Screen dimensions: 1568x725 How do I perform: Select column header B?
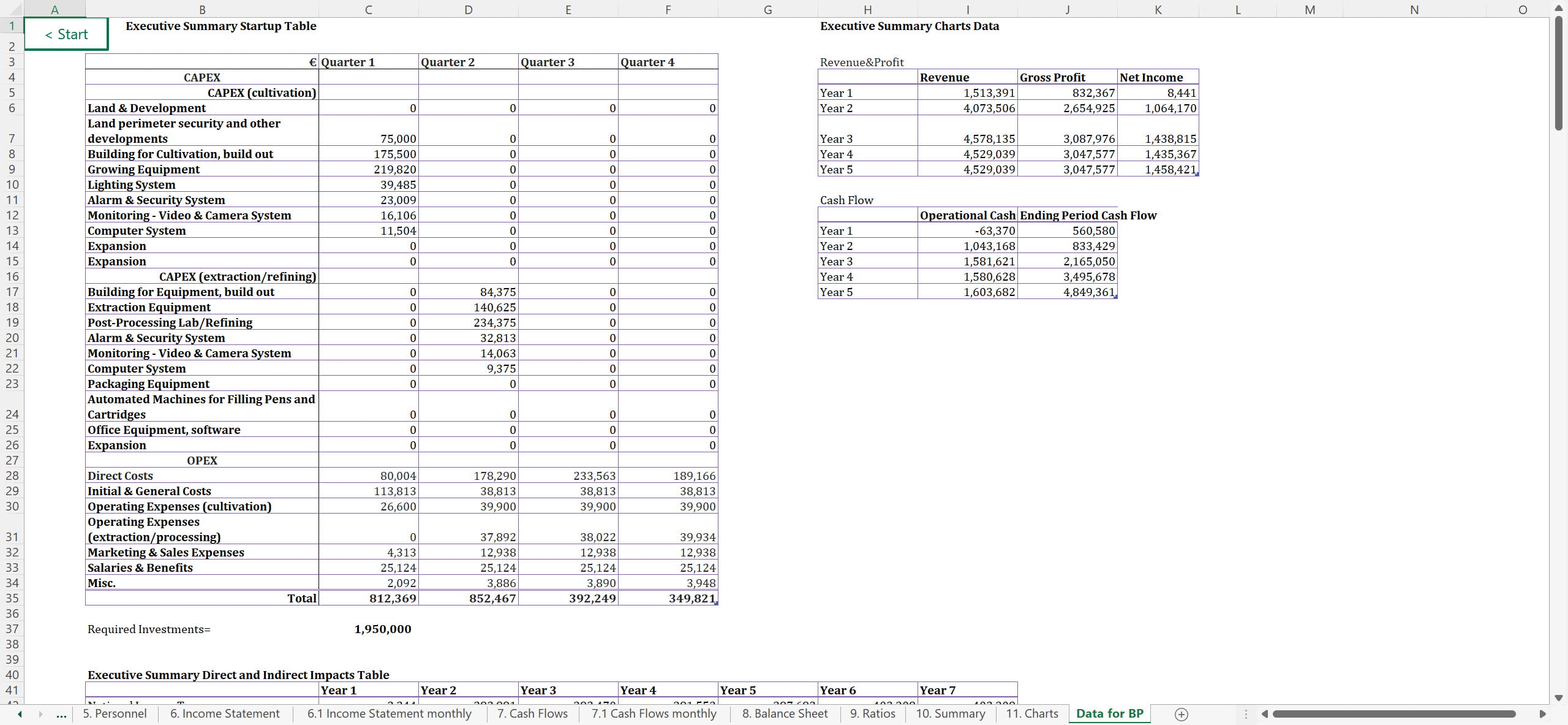pyautogui.click(x=202, y=9)
